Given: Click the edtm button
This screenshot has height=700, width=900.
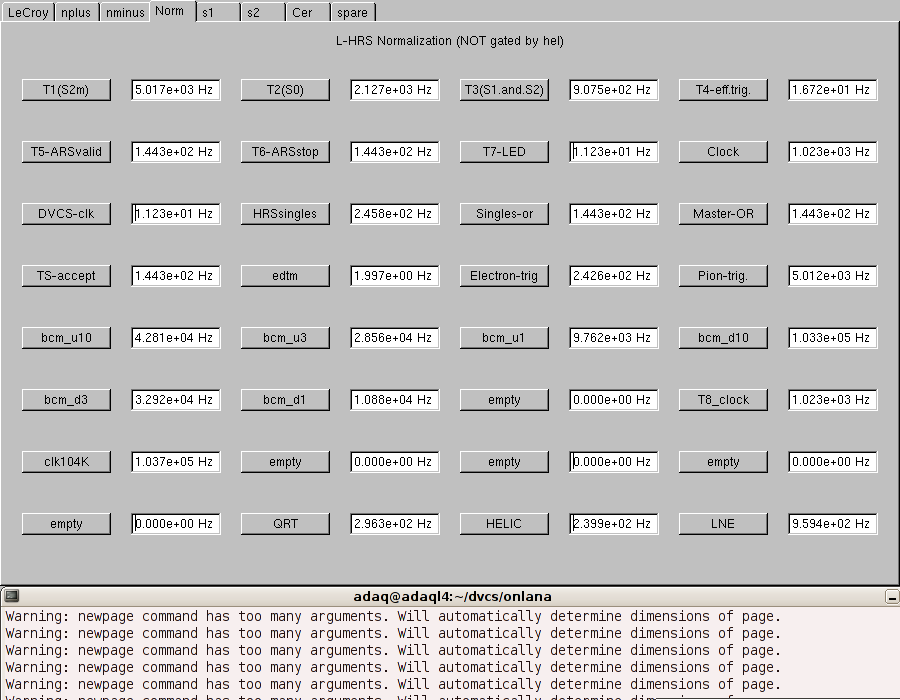Looking at the screenshot, I should click(x=285, y=276).
